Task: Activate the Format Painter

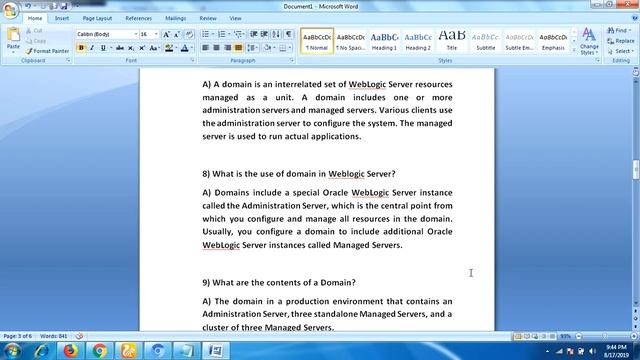Action: 47,51
